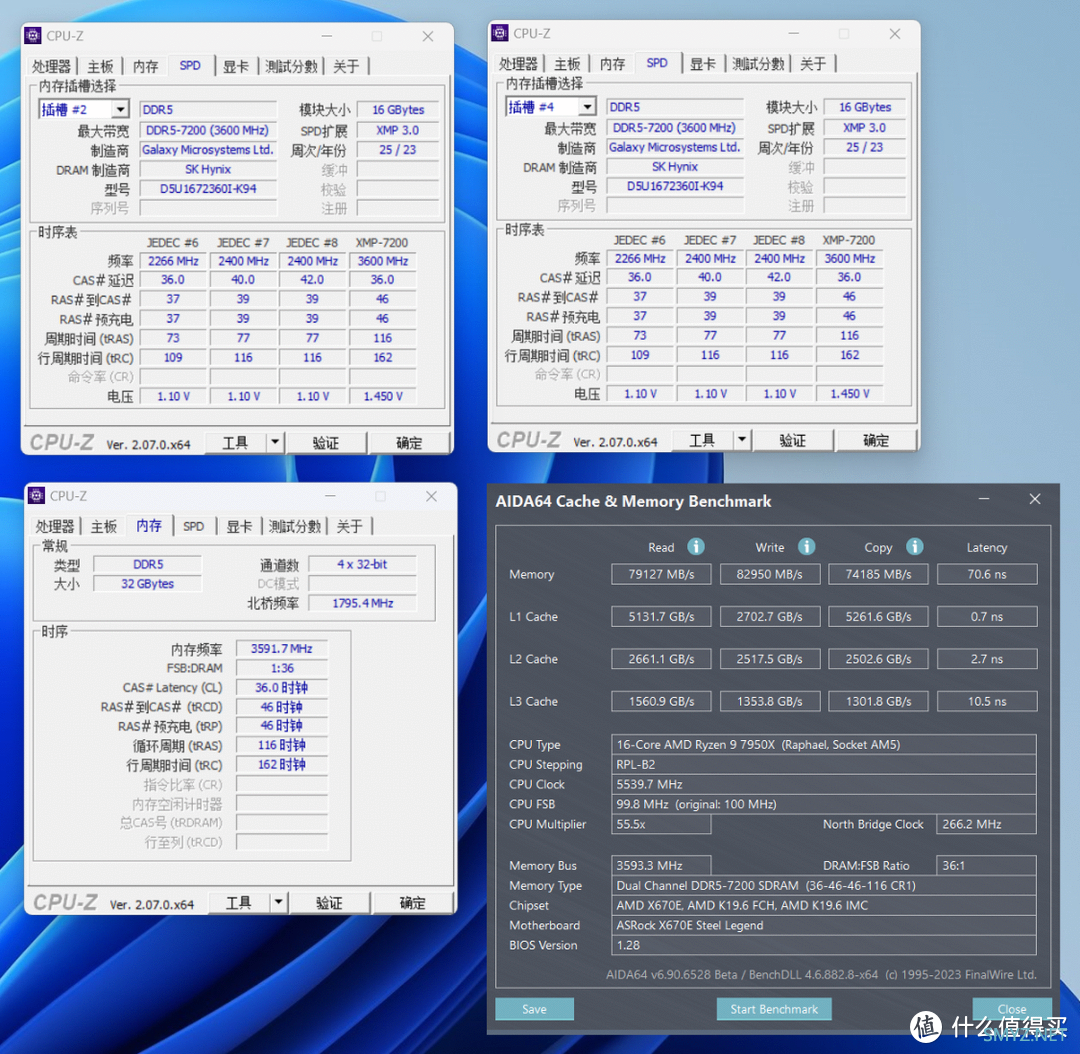This screenshot has height=1054, width=1080.
Task: Click Start Benchmark in AIDA64
Action: click(774, 1009)
